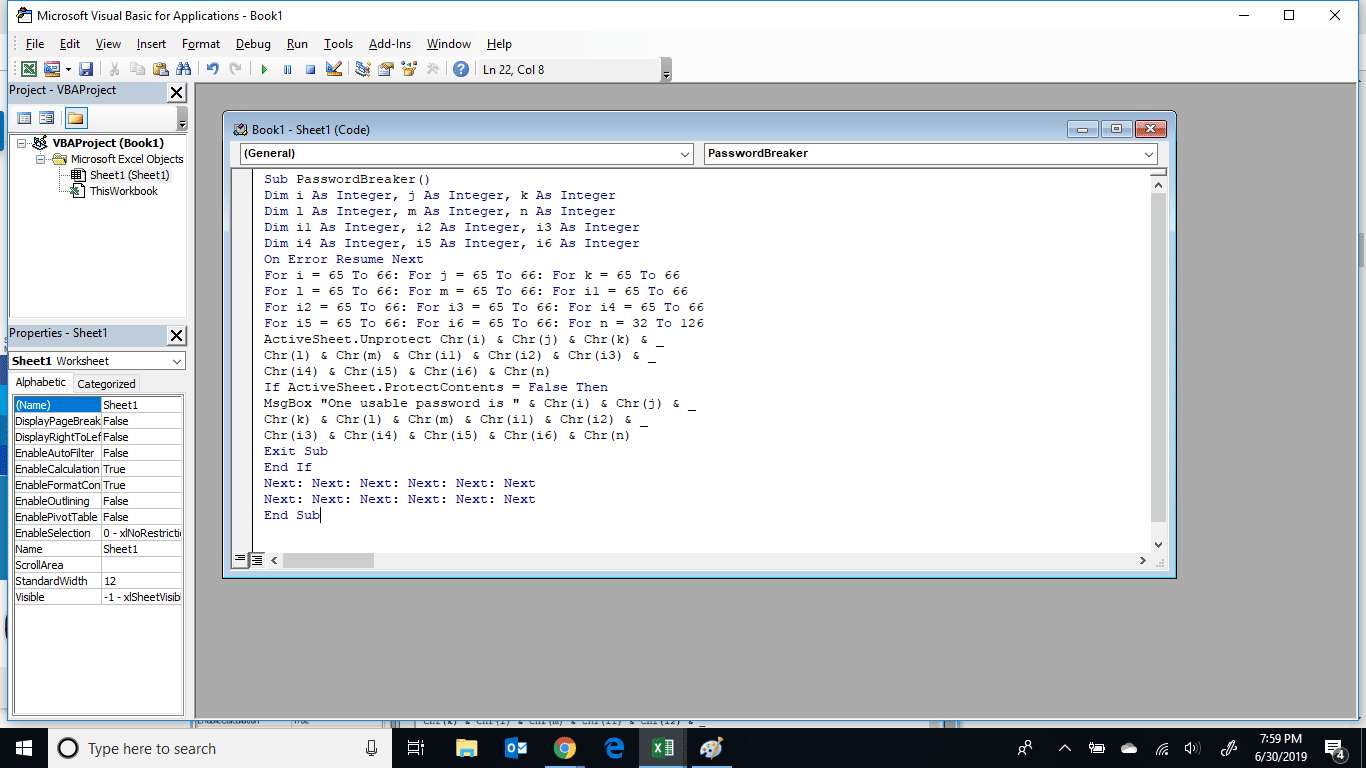Open File Explorer from the taskbar
The image size is (1366, 768).
(x=467, y=748)
